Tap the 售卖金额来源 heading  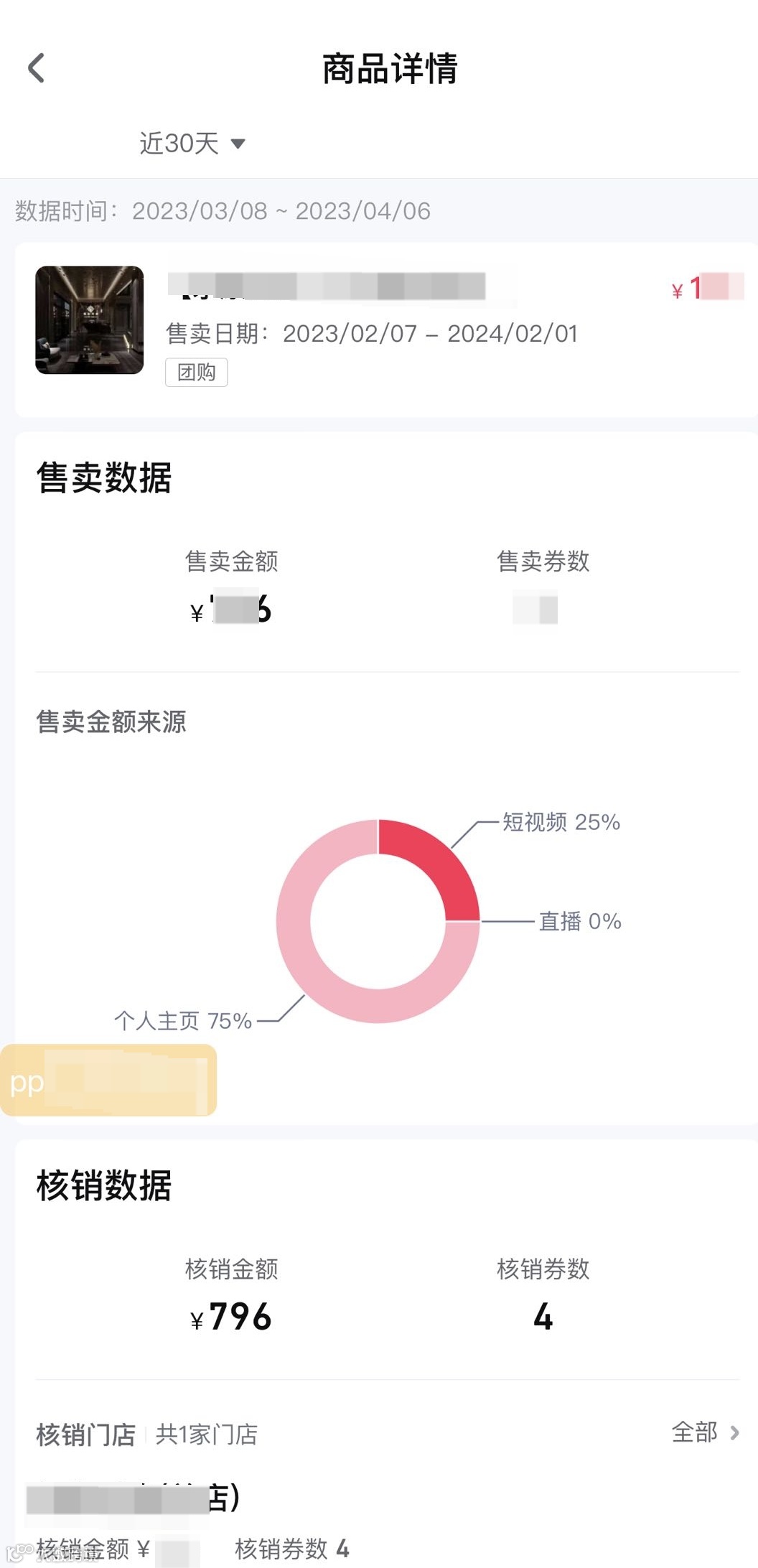[x=111, y=722]
